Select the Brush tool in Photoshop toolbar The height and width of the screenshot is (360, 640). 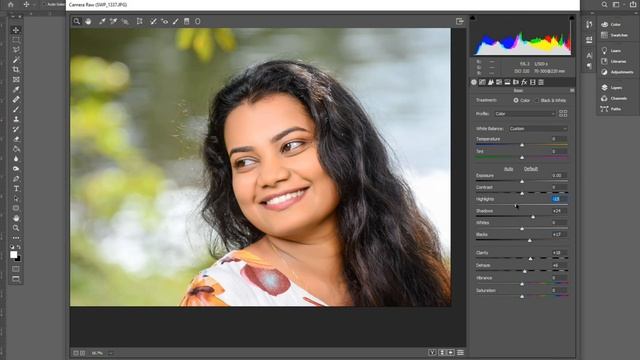pyautogui.click(x=16, y=109)
